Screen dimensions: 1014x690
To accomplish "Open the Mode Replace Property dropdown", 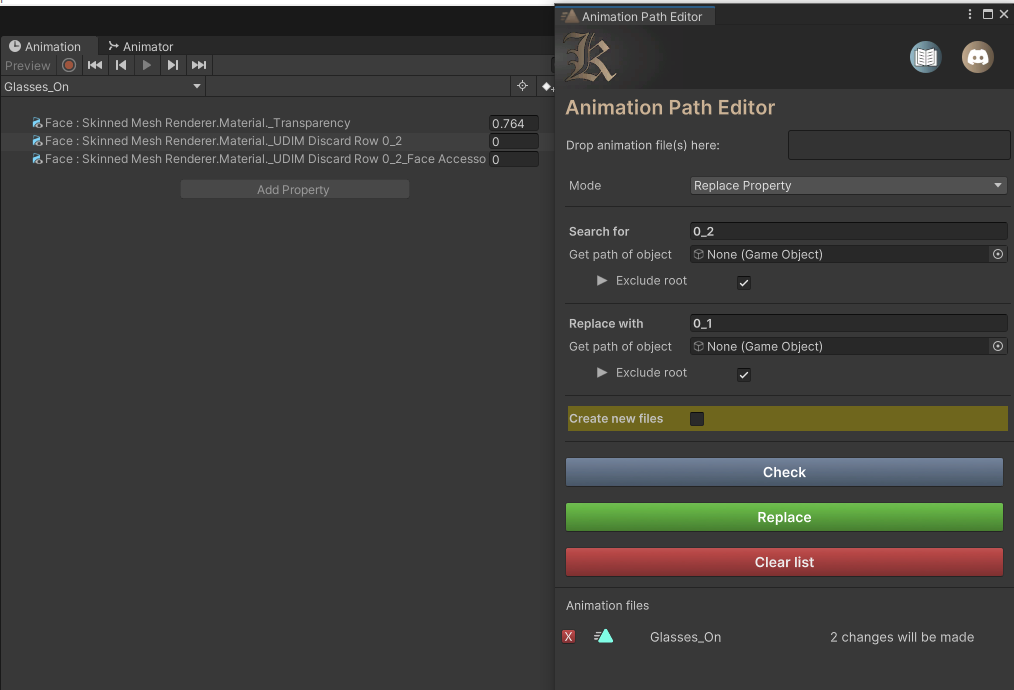I will point(848,186).
